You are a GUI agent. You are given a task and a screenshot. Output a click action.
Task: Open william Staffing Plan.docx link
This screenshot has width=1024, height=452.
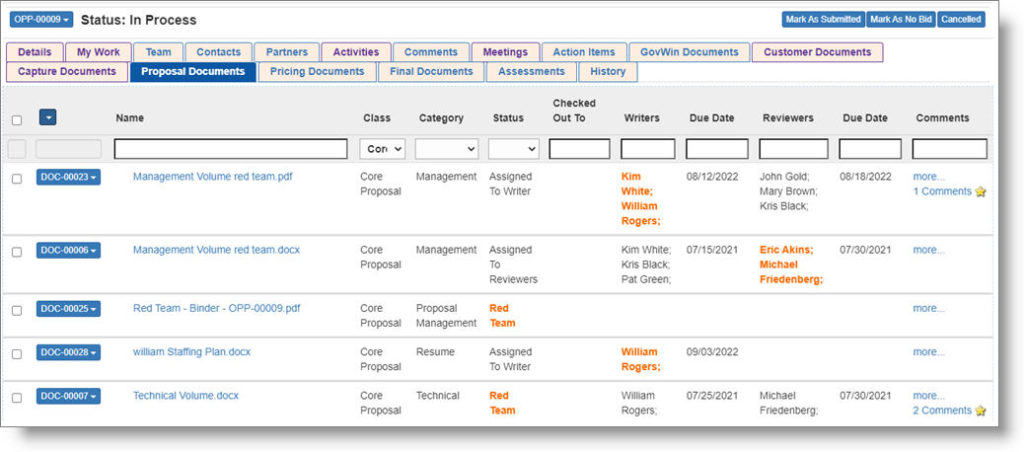point(192,352)
